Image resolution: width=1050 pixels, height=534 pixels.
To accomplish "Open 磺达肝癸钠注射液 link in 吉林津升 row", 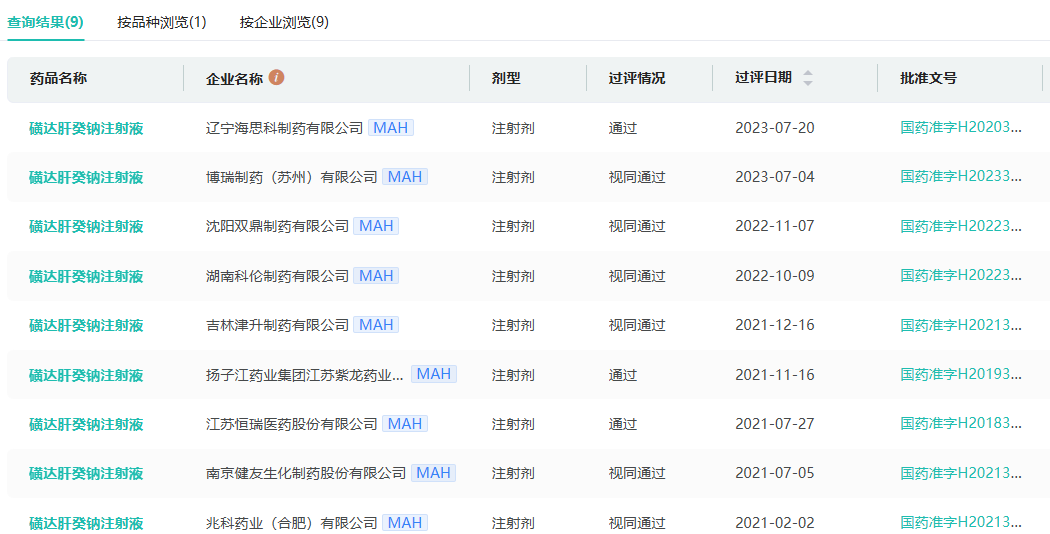I will point(86,326).
